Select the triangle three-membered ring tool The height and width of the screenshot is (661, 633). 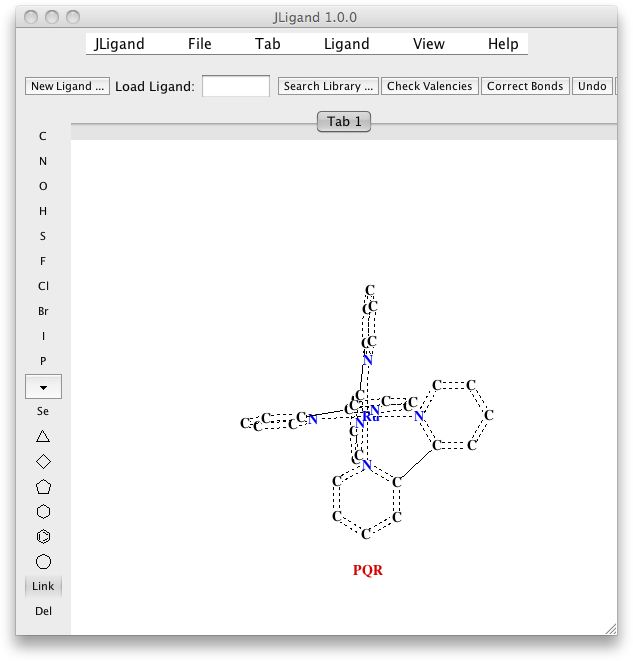pos(43,436)
